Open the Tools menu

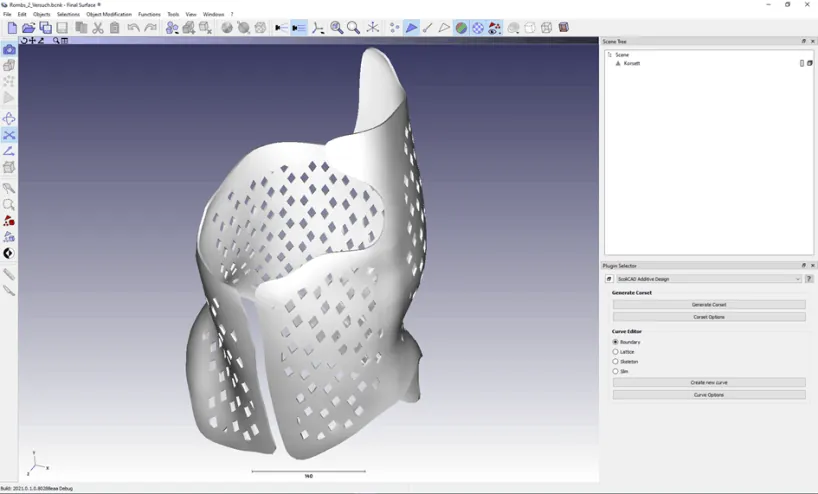173,14
